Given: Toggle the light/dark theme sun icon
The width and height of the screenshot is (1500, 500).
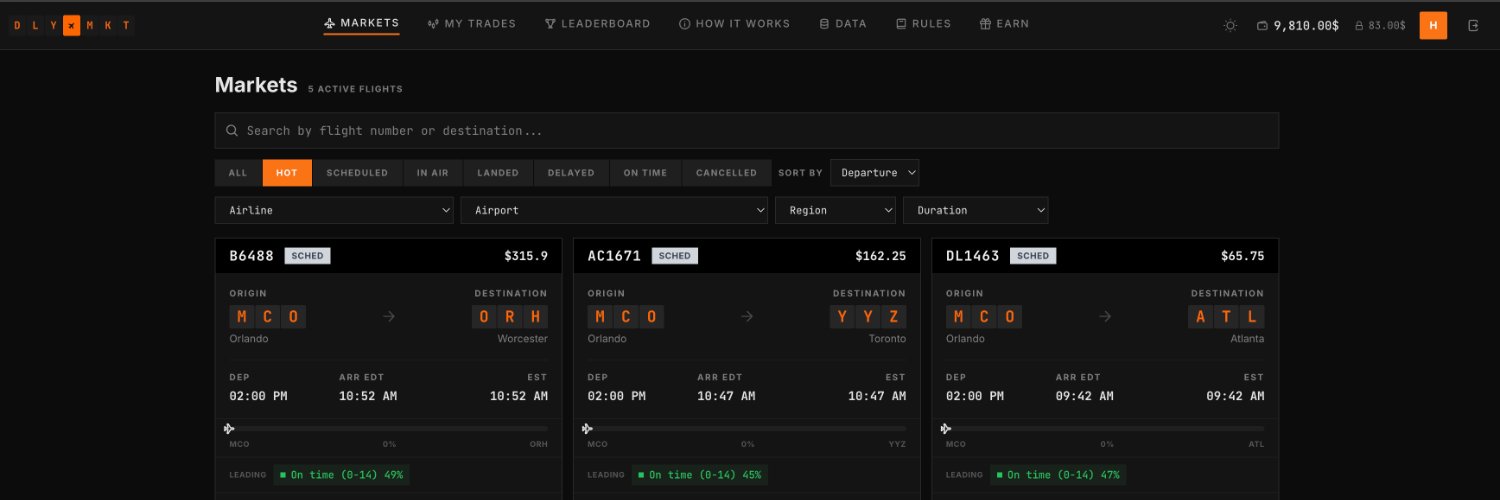Looking at the screenshot, I should click(1230, 25).
